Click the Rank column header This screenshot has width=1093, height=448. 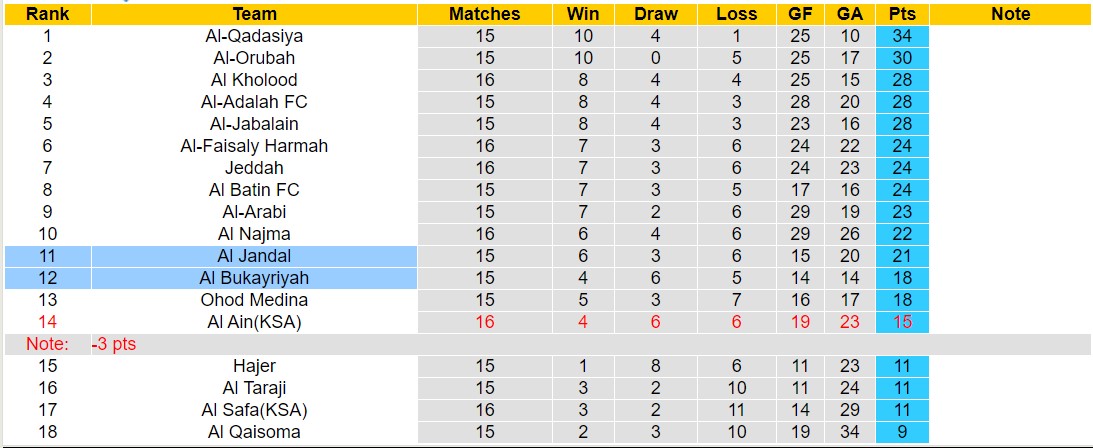tap(46, 14)
